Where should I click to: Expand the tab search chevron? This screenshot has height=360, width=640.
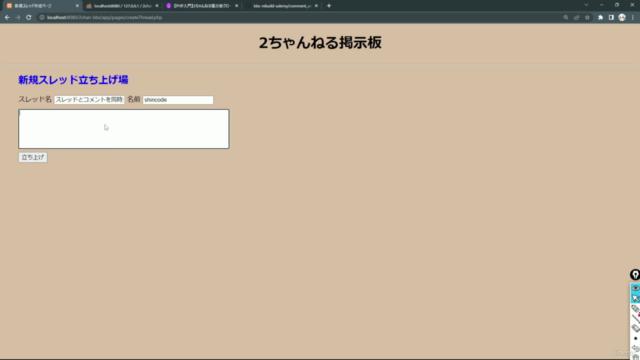[586, 5]
